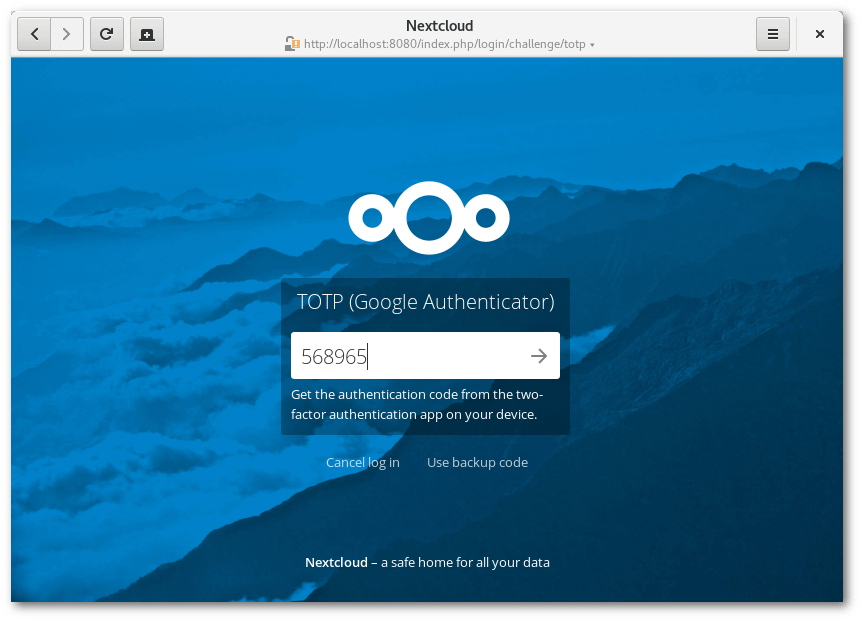Click the authentication code help text
This screenshot has height=621, width=862.
coord(416,404)
